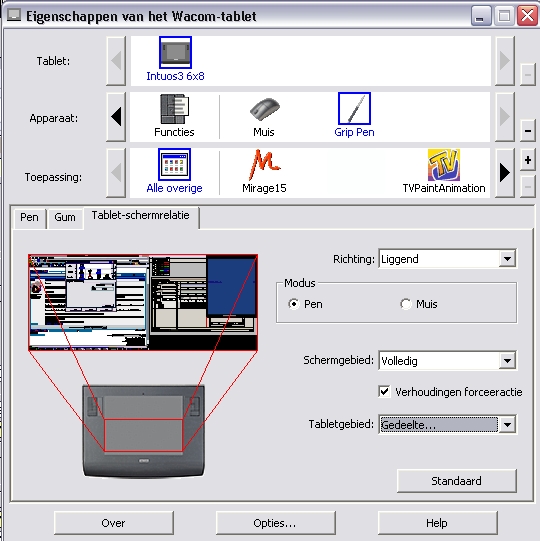
Task: Click the Help button
Action: coord(437,523)
